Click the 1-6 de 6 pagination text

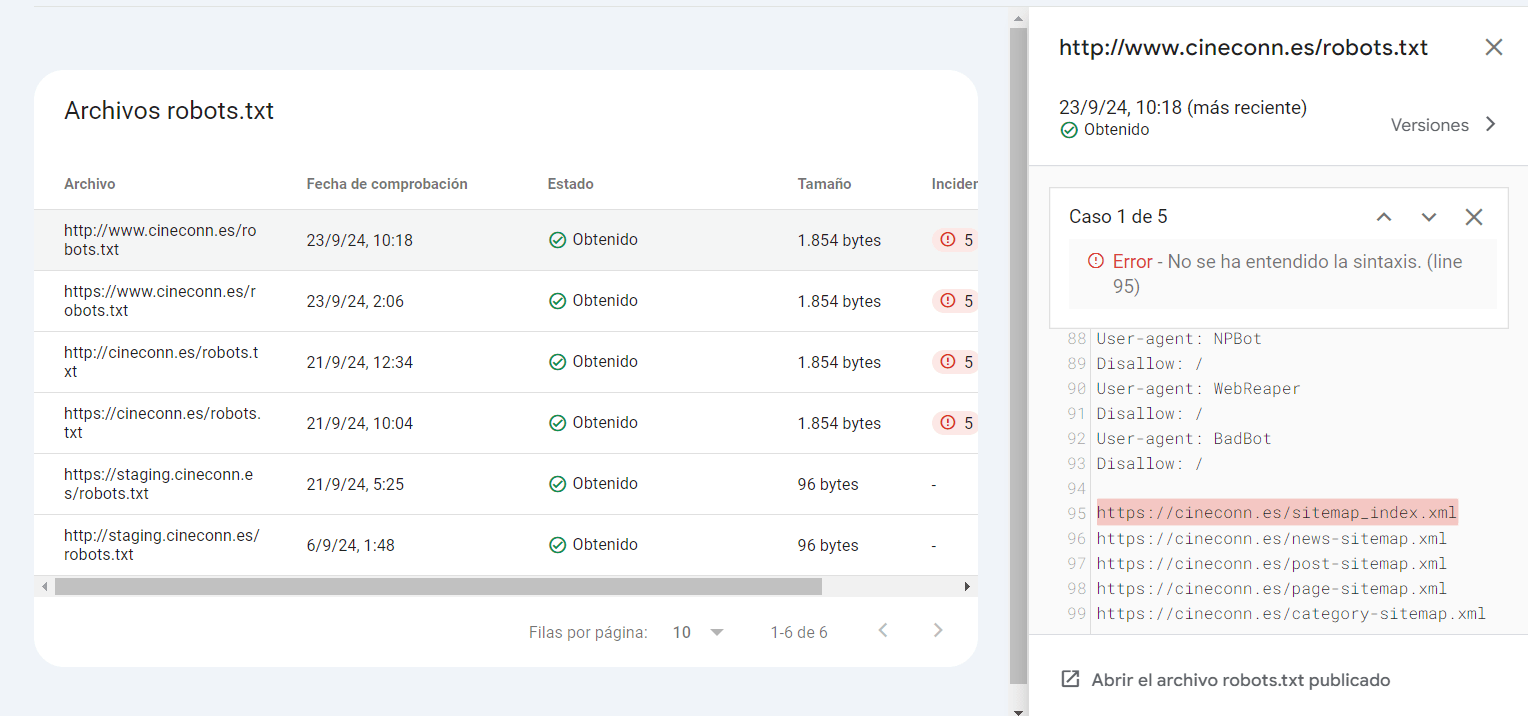tap(799, 632)
